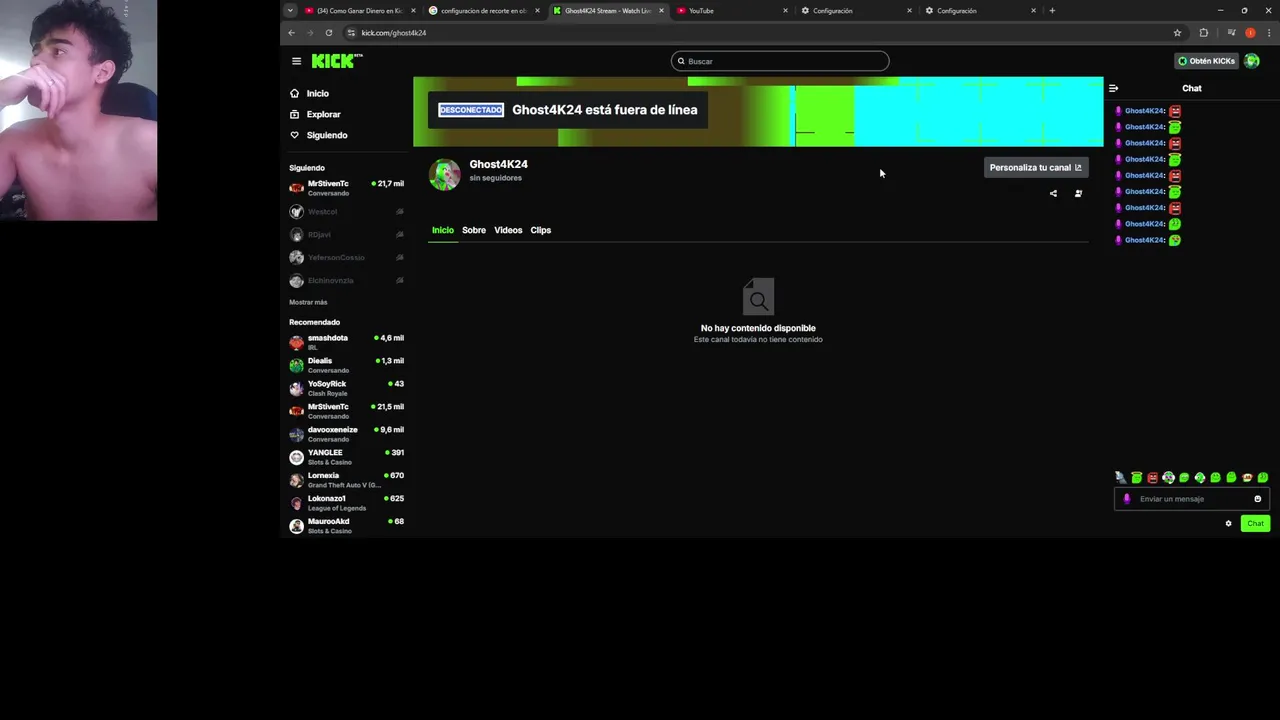Reload the page in the browser
The width and height of the screenshot is (1280, 720).
tap(329, 33)
